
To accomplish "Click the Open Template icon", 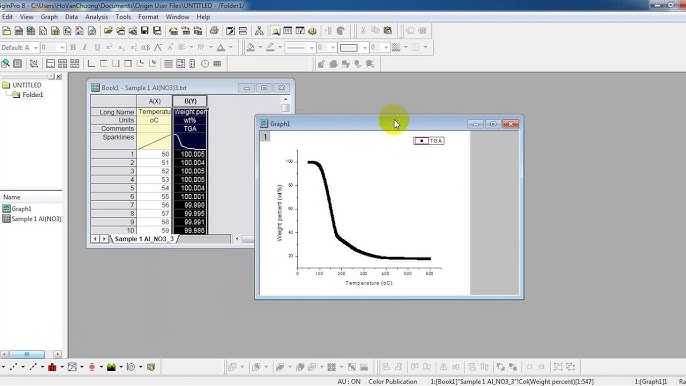I will point(120,31).
